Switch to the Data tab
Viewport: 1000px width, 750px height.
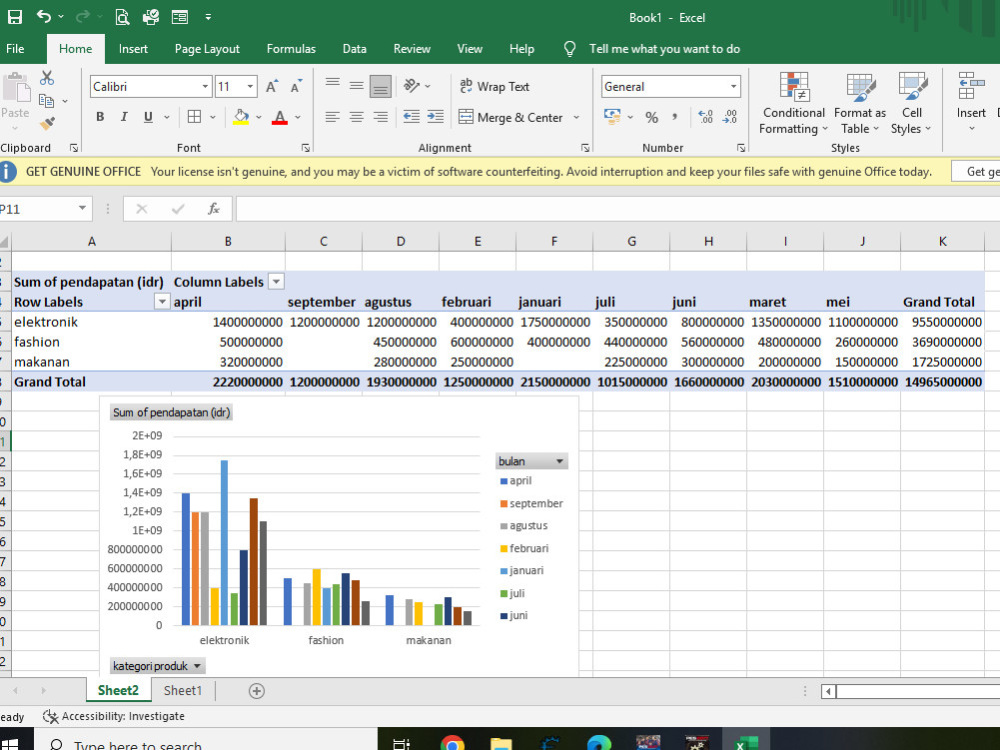click(354, 48)
